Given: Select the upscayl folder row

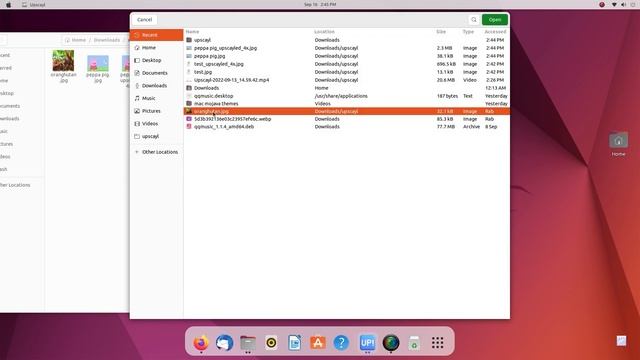Looking at the screenshot, I should point(347,40).
